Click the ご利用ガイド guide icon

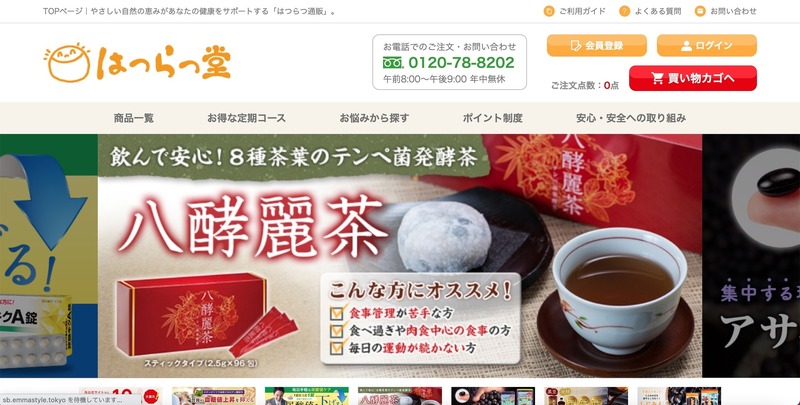[549, 11]
